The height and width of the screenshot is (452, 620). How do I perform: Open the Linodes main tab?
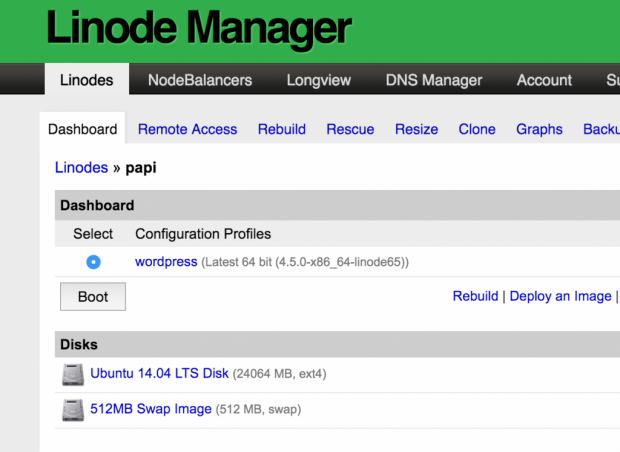[87, 79]
